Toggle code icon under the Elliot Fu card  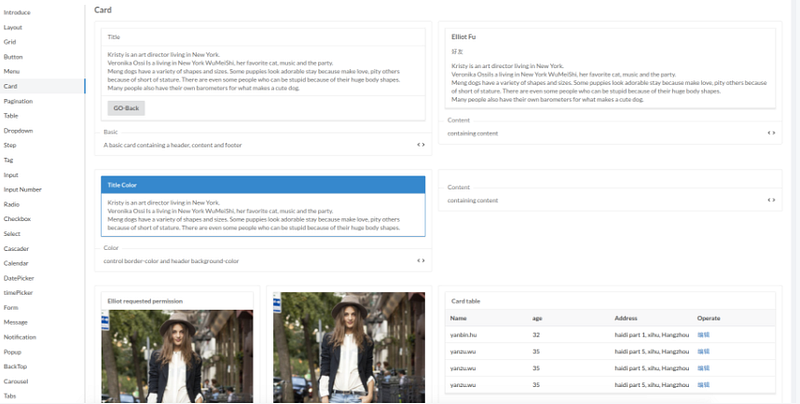click(x=771, y=133)
